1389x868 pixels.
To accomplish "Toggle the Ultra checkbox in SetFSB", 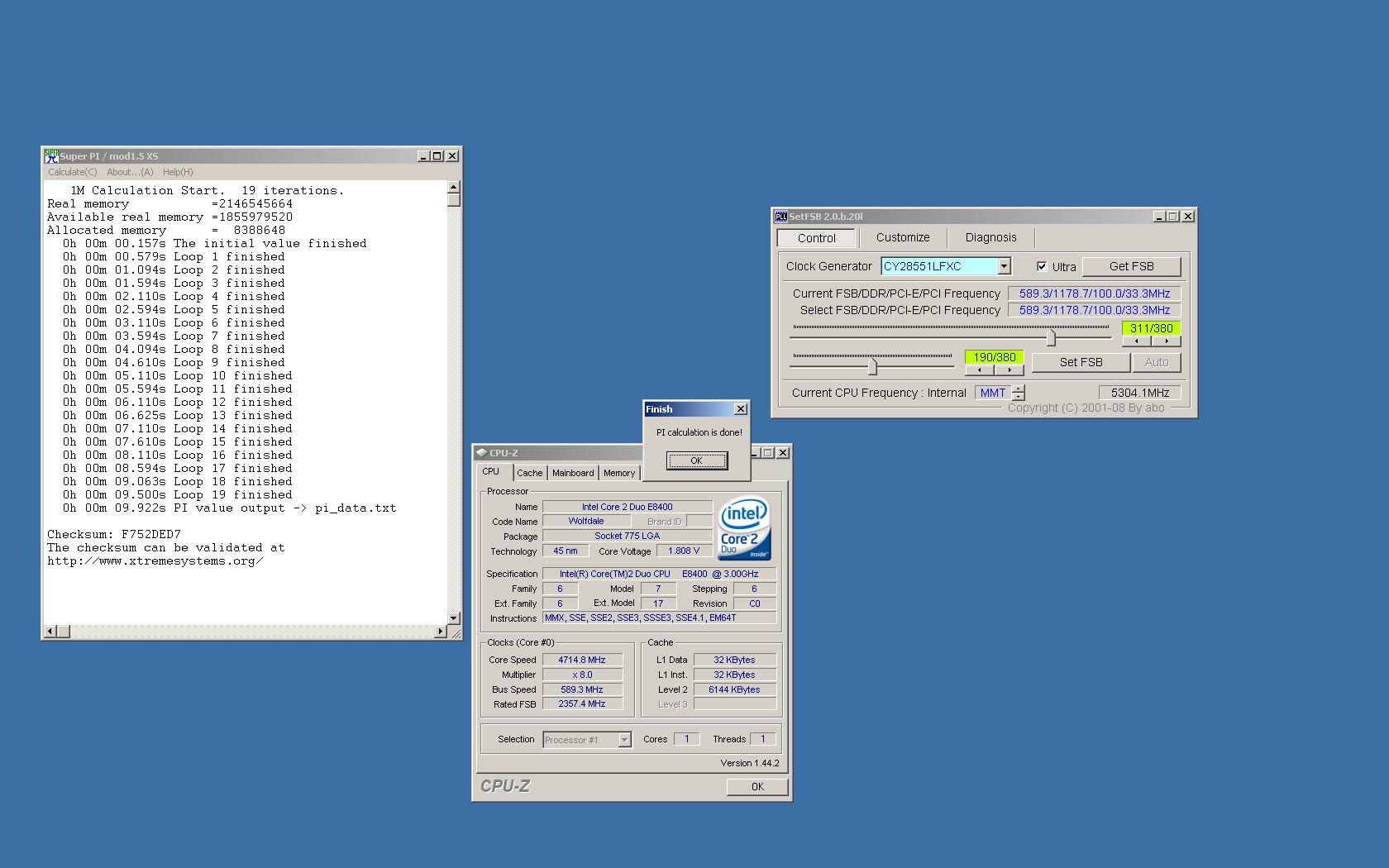I will pos(1042,266).
